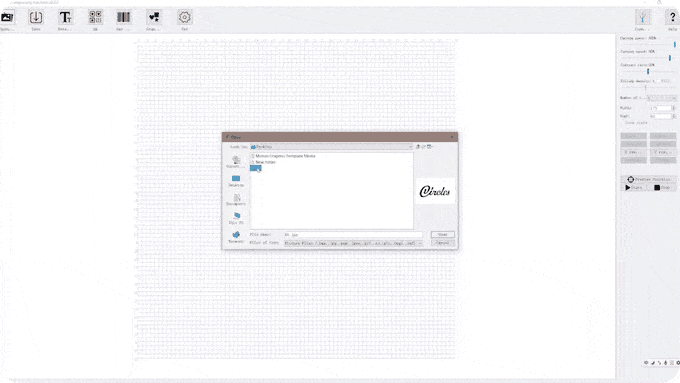Open the Barcode tool
This screenshot has height=383, width=680.
click(x=124, y=17)
